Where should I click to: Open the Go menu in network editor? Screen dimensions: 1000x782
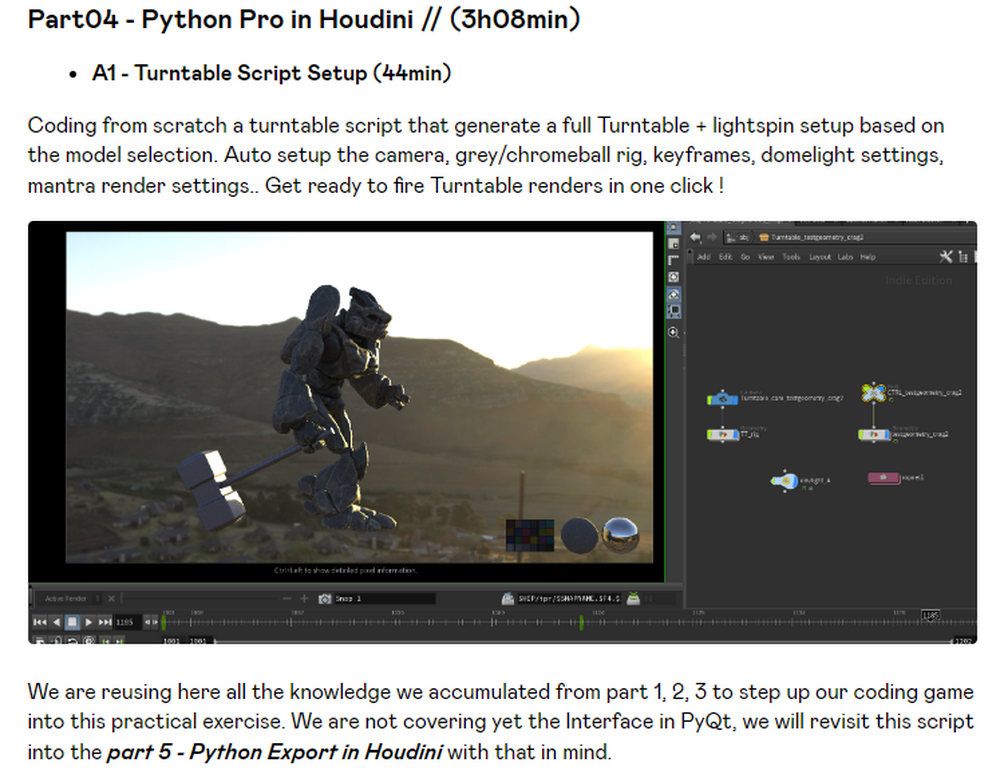[x=745, y=257]
